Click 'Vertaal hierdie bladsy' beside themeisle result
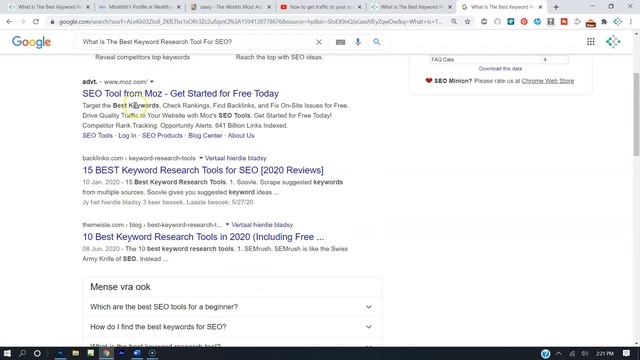Screen dimensions: 640x360 [262, 225]
